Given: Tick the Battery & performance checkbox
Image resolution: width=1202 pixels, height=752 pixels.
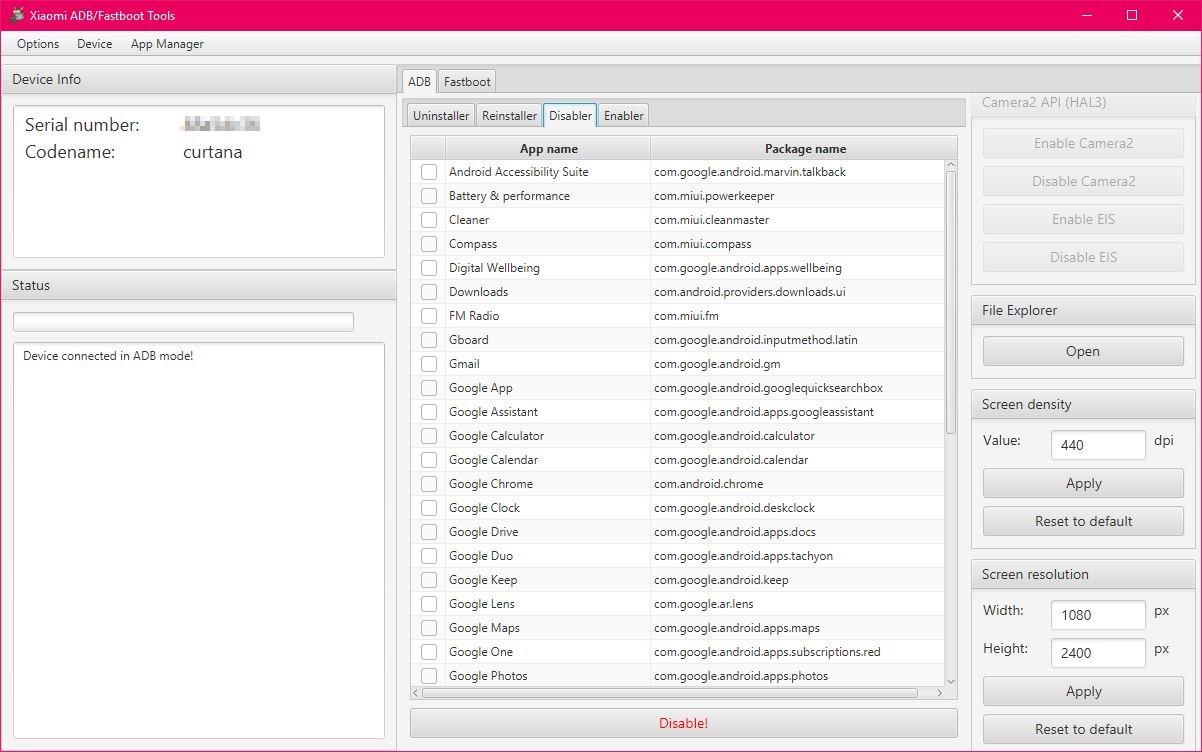Looking at the screenshot, I should pyautogui.click(x=429, y=196).
